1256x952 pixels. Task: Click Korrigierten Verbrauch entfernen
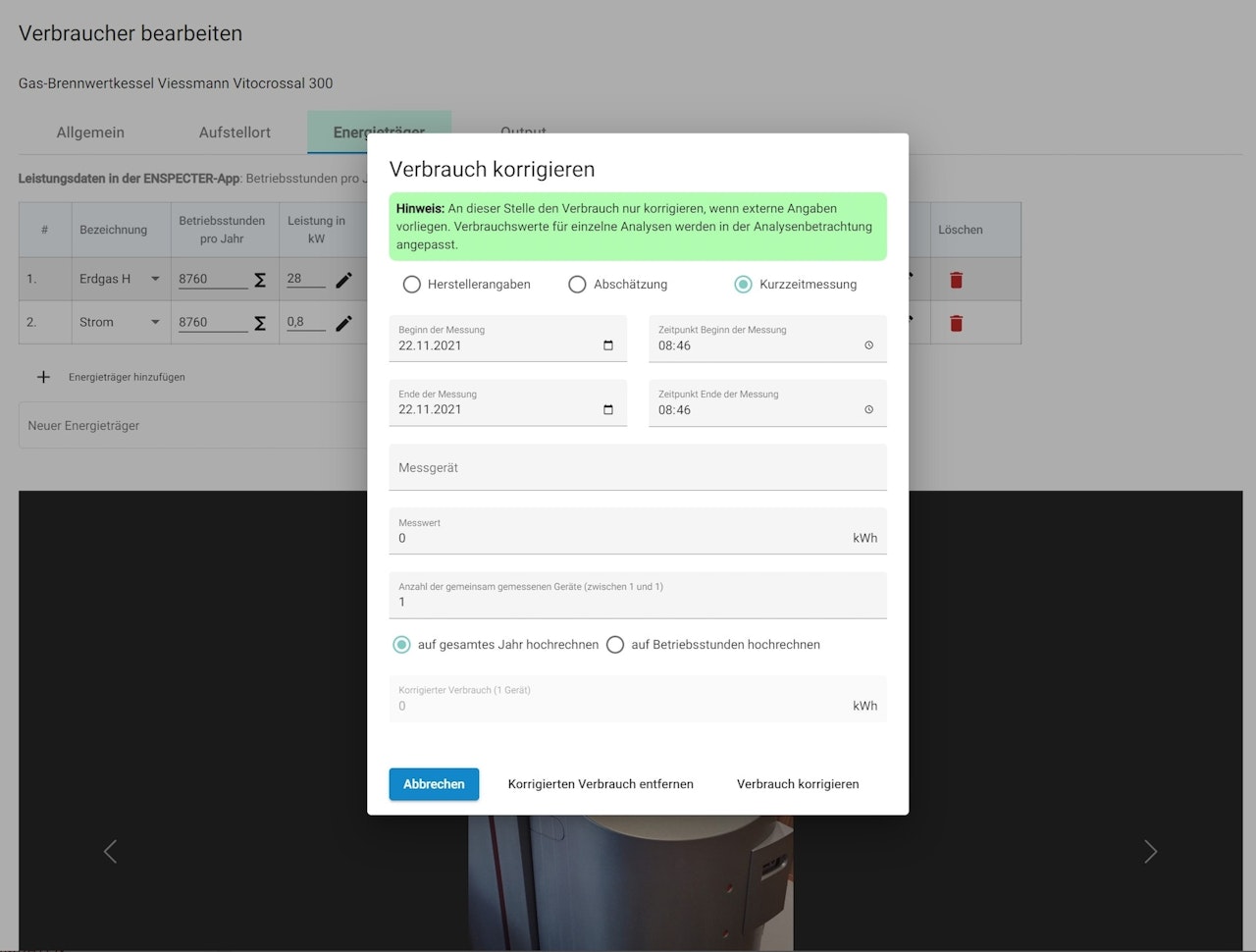[x=601, y=784]
